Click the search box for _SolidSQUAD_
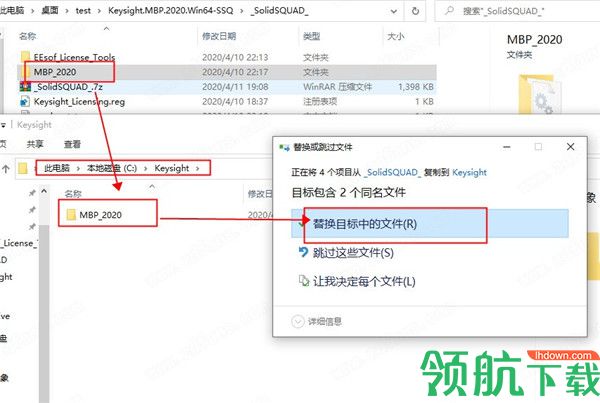This screenshot has height=403, width=600. pyautogui.click(x=517, y=11)
